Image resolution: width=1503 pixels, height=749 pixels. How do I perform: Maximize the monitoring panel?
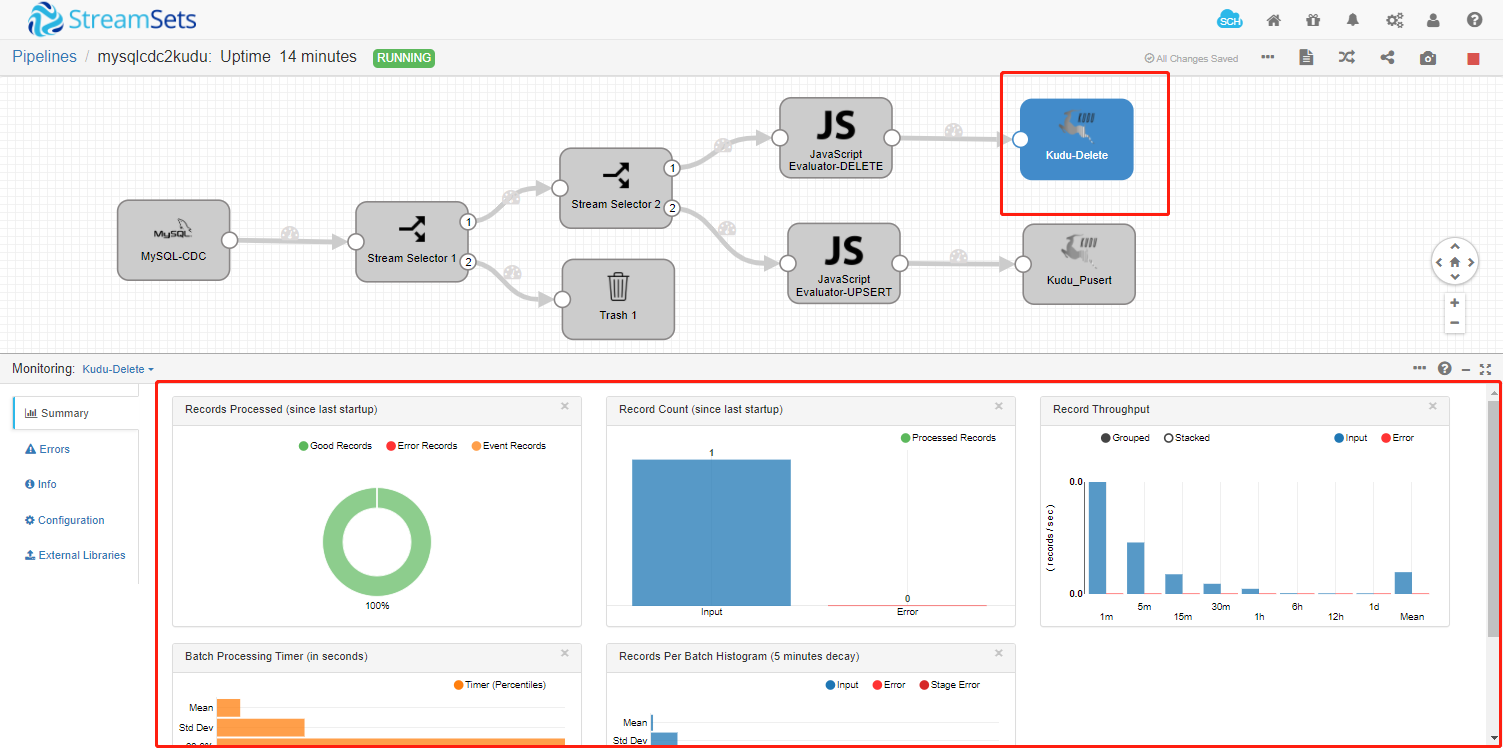(x=1486, y=369)
